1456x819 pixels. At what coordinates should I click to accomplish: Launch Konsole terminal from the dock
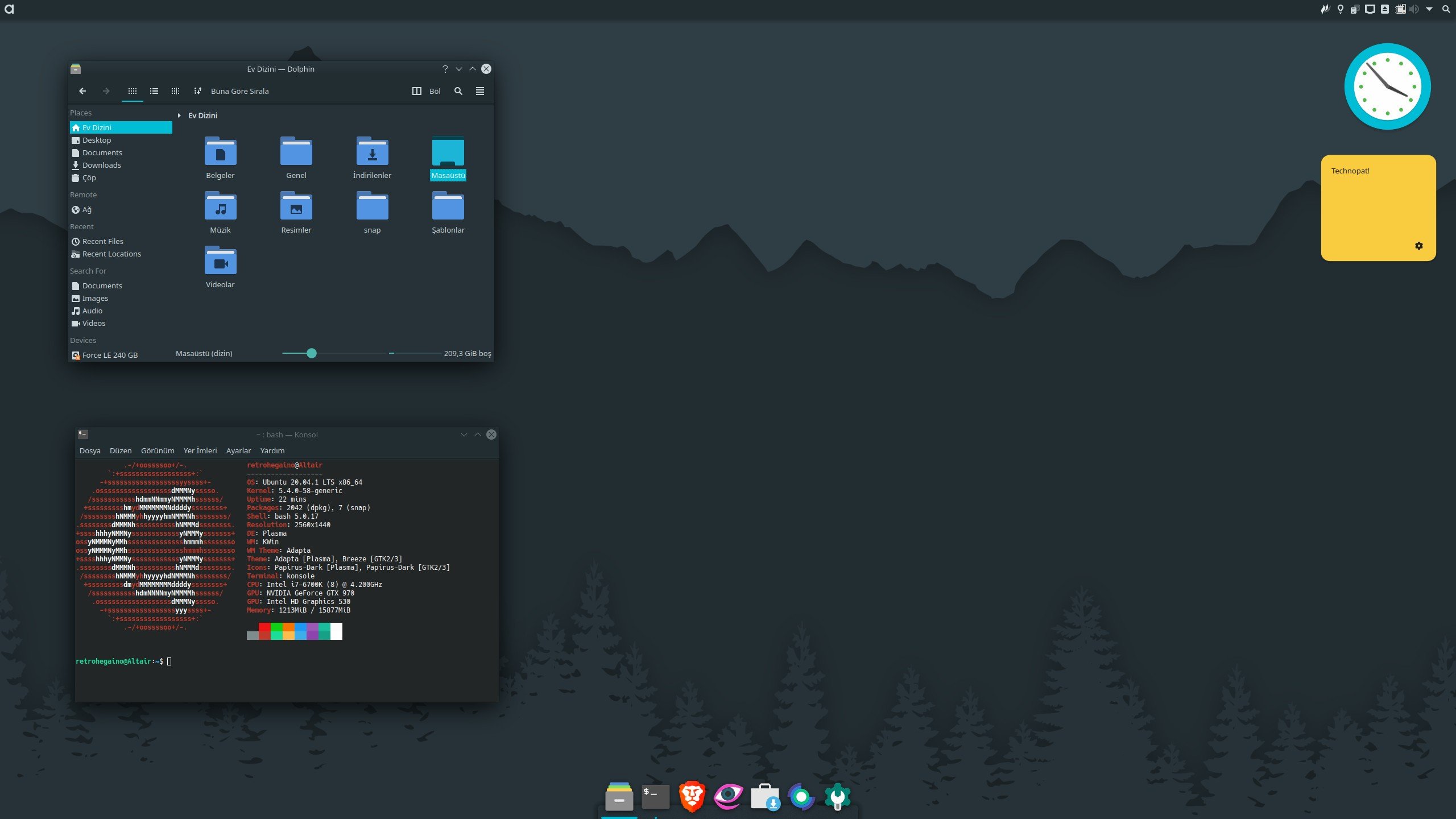coord(655,796)
